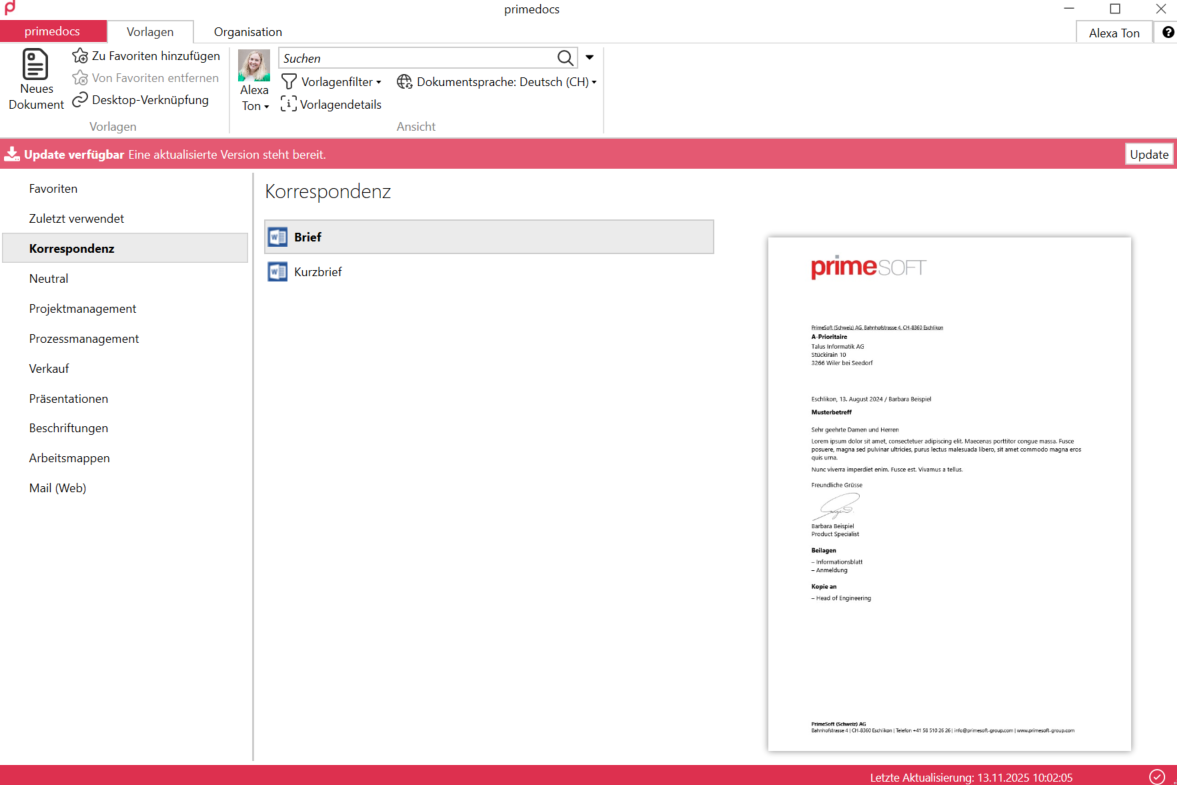Image resolution: width=1177 pixels, height=785 pixels.
Task: Click the Alexa Ton user button
Action: pos(1114,32)
